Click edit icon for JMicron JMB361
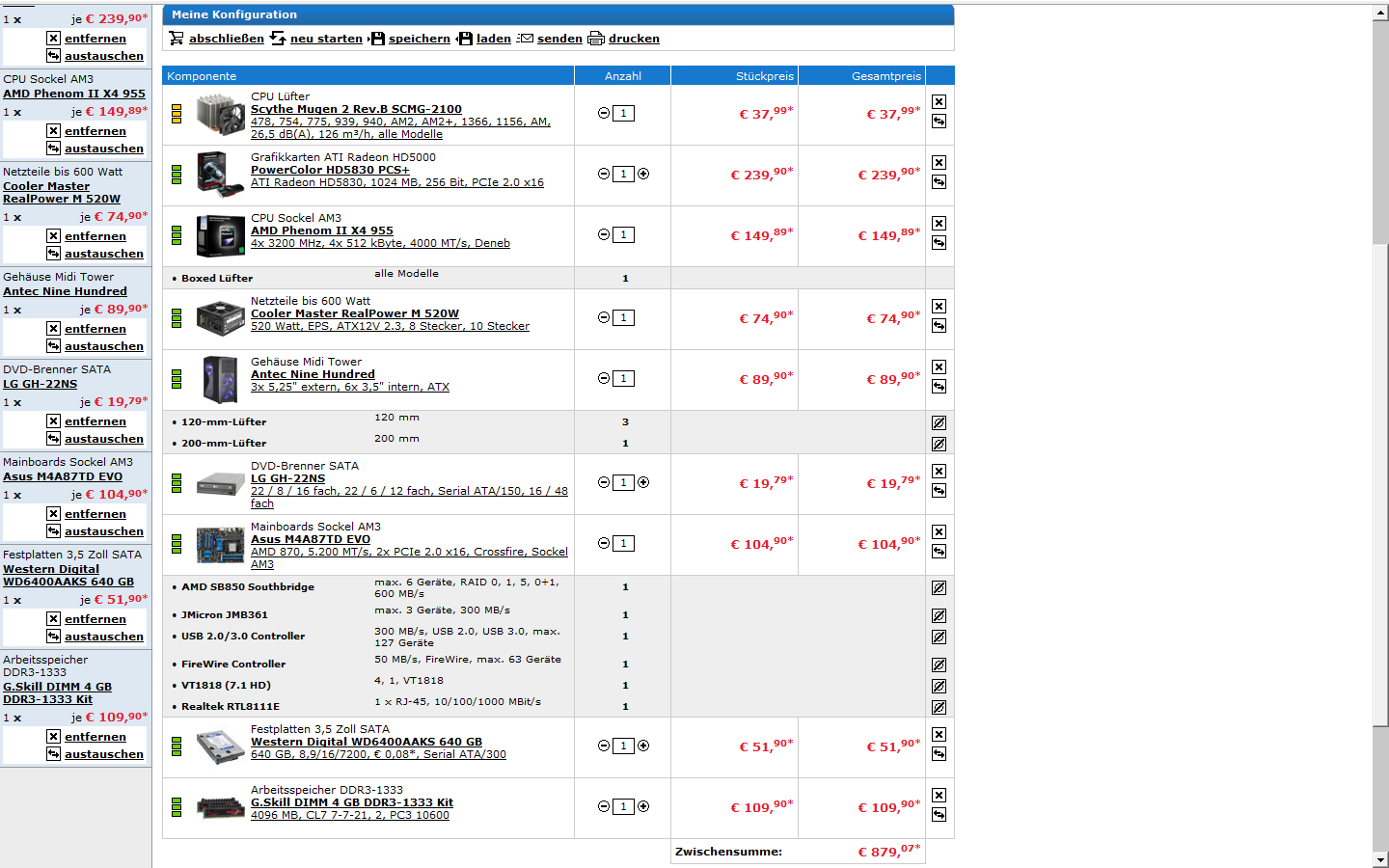Image resolution: width=1389 pixels, height=868 pixels. click(939, 616)
